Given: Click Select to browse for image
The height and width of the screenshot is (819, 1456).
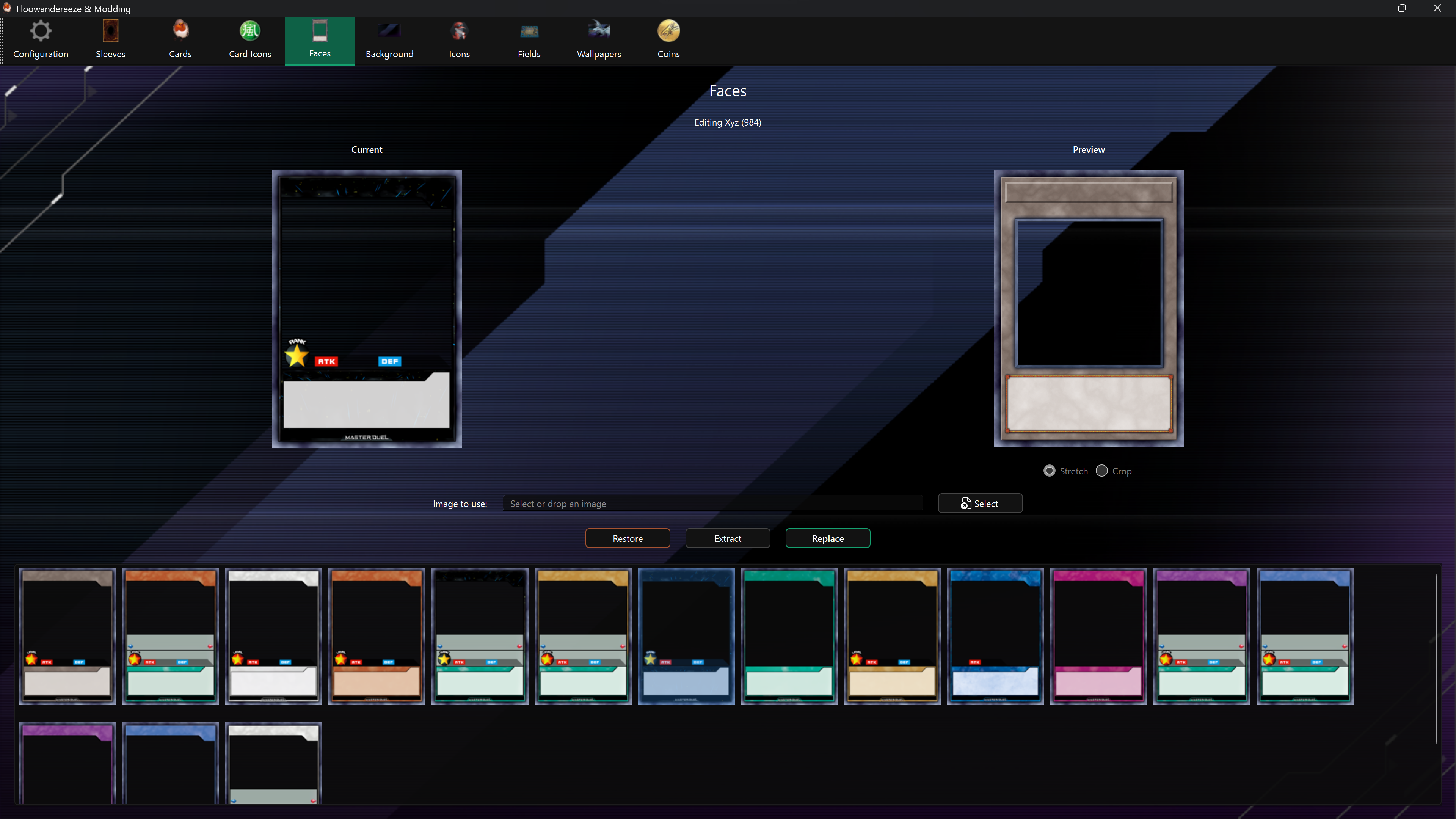Looking at the screenshot, I should 980,504.
